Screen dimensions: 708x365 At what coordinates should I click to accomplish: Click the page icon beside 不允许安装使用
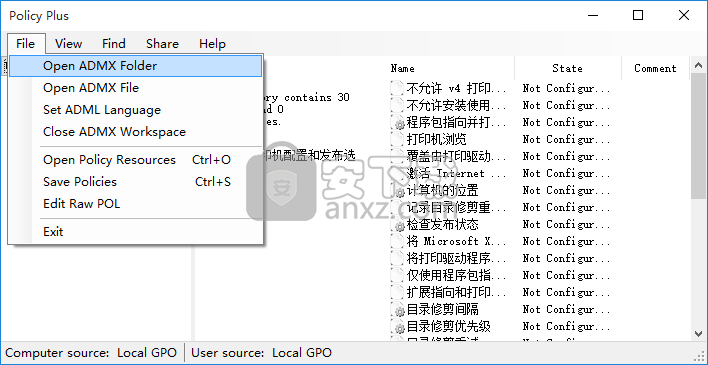click(x=398, y=105)
